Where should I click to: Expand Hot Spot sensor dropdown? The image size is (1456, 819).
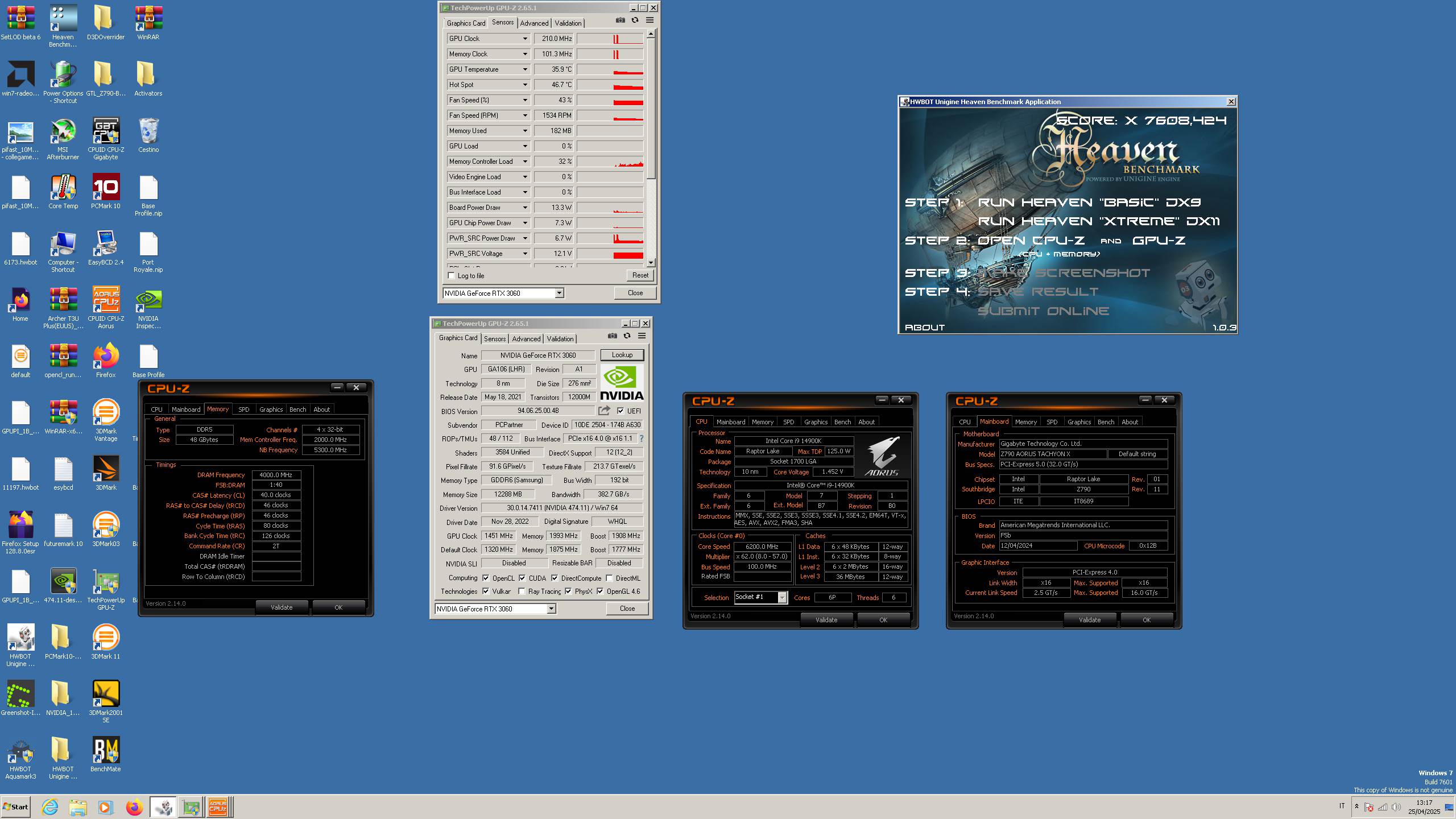525,85
